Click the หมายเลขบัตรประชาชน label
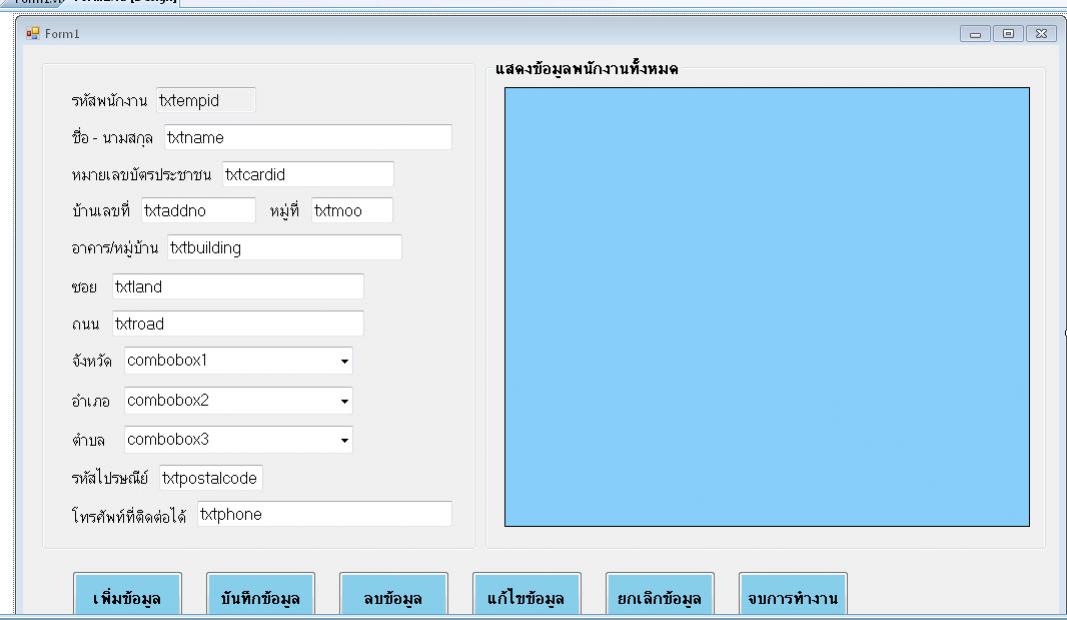 pos(141,175)
